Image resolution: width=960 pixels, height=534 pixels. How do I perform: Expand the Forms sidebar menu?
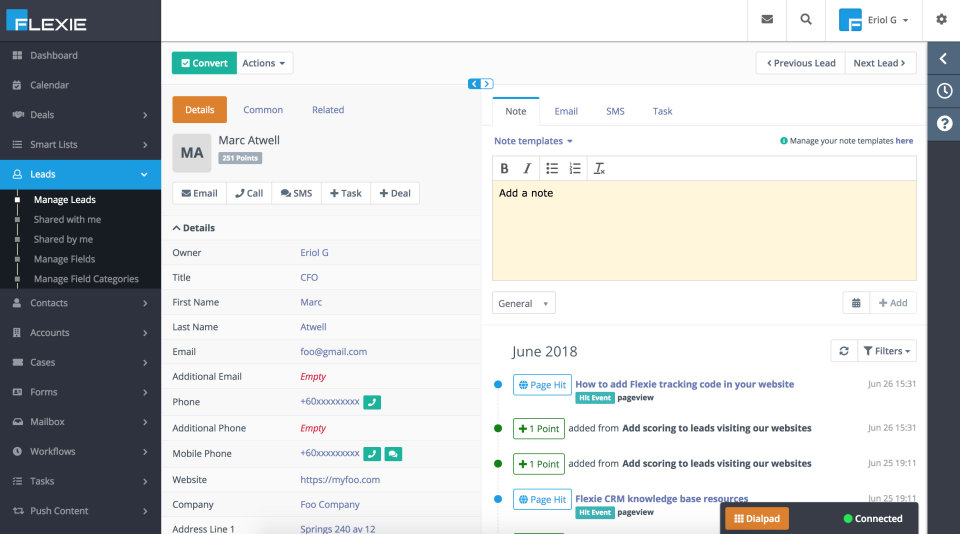(x=80, y=392)
